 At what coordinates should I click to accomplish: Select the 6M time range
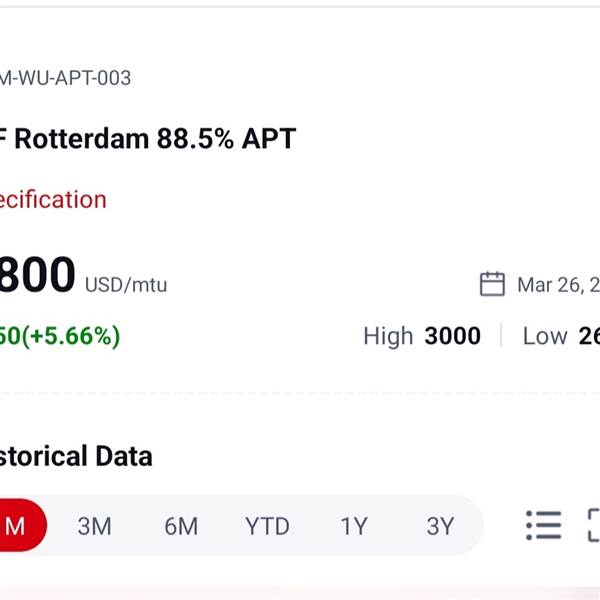pyautogui.click(x=181, y=526)
